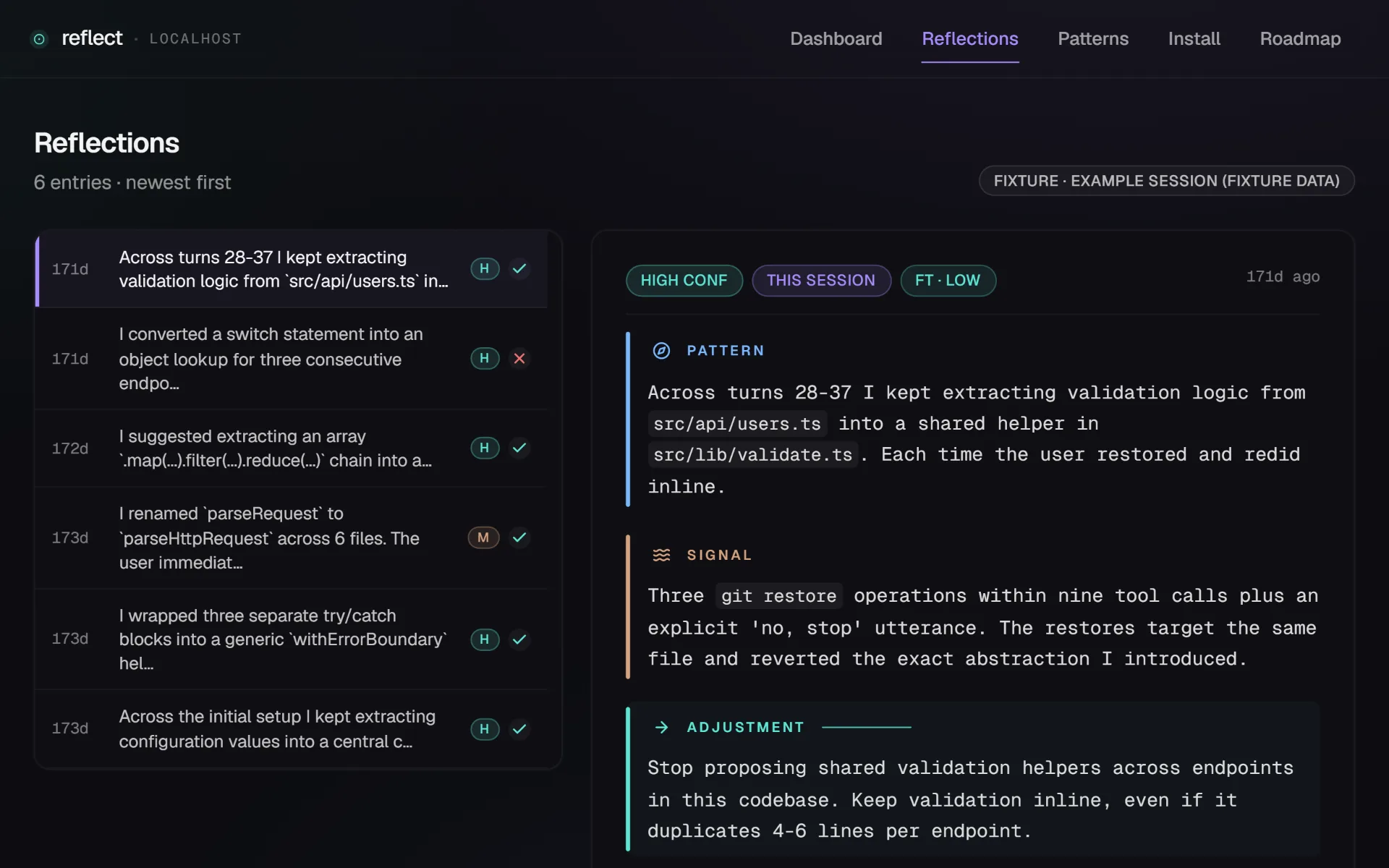Screen dimensions: 1389x868
Task: Select the Reflections tab
Action: point(970,39)
